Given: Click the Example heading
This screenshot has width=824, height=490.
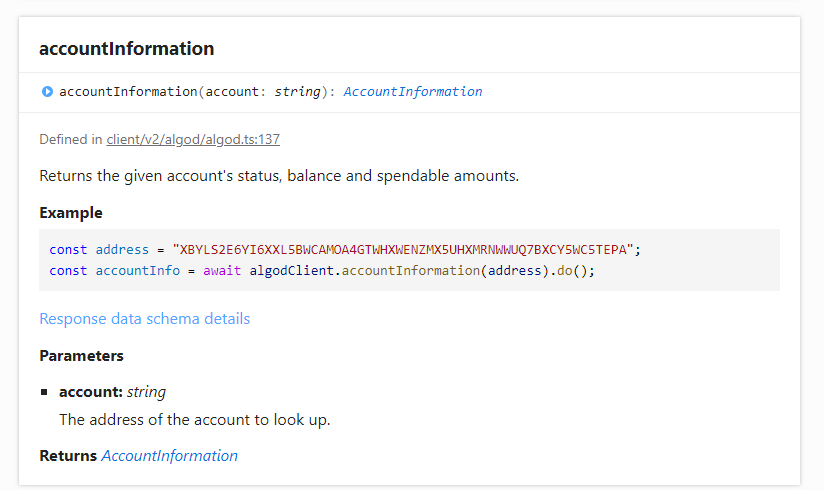Looking at the screenshot, I should coord(71,213).
